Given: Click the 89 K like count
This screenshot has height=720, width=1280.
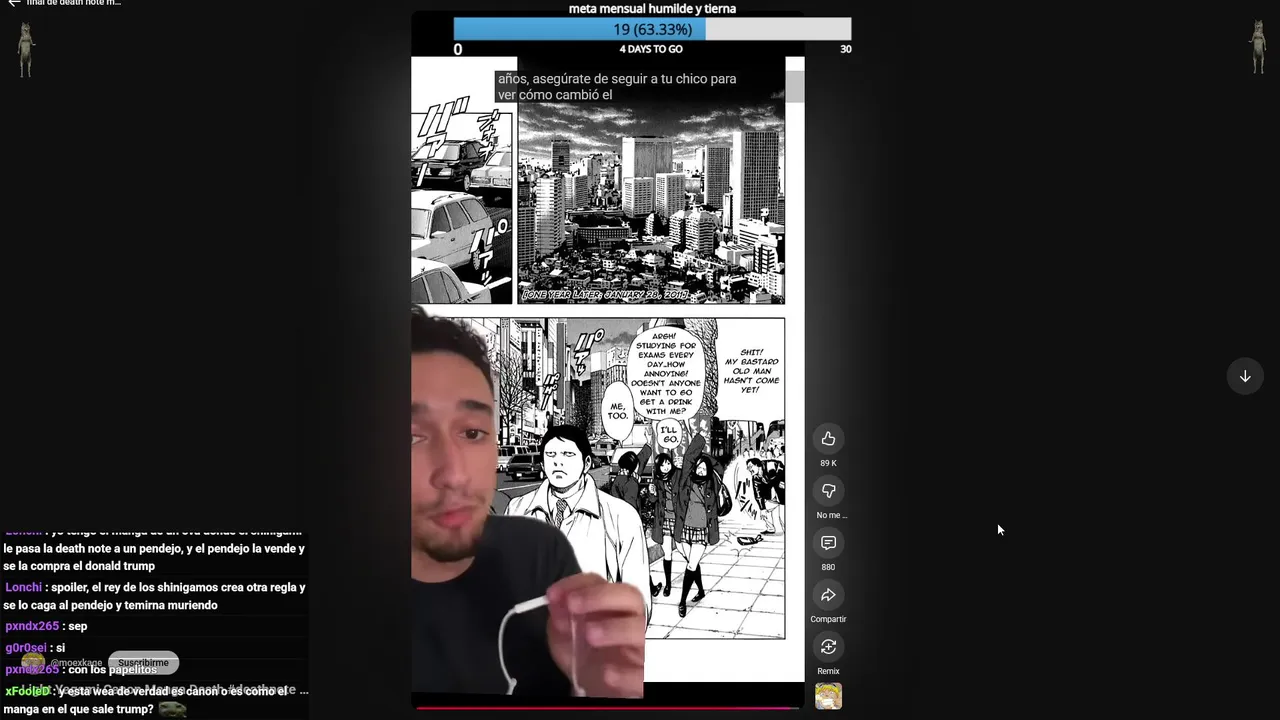Looking at the screenshot, I should click(828, 463).
